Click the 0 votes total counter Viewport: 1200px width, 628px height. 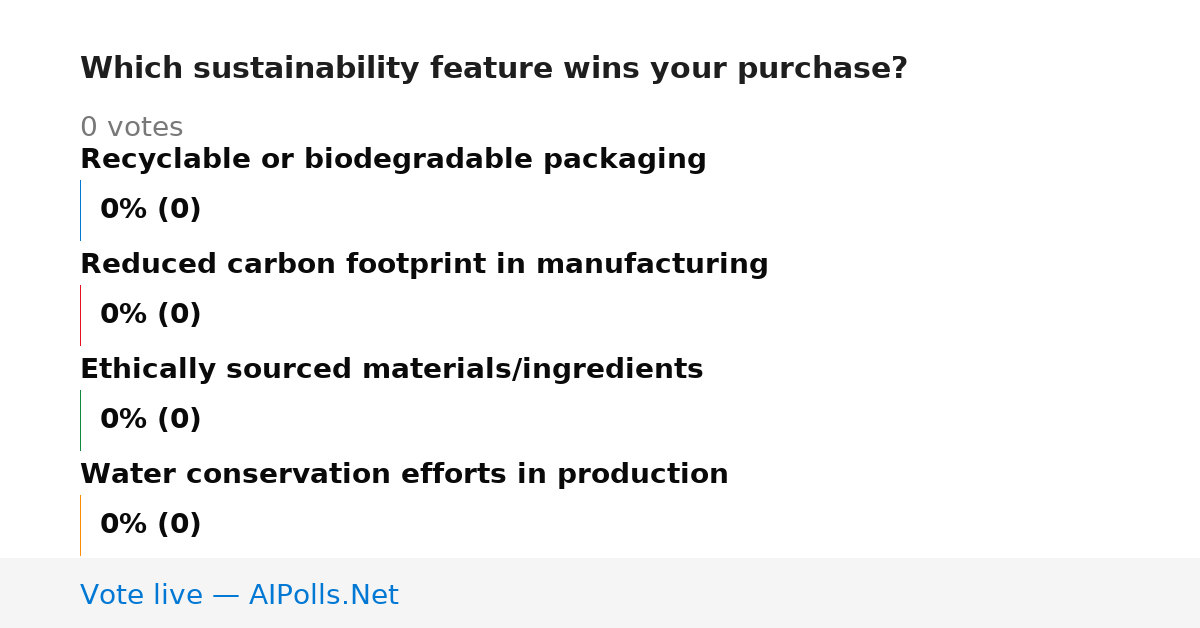[131, 128]
